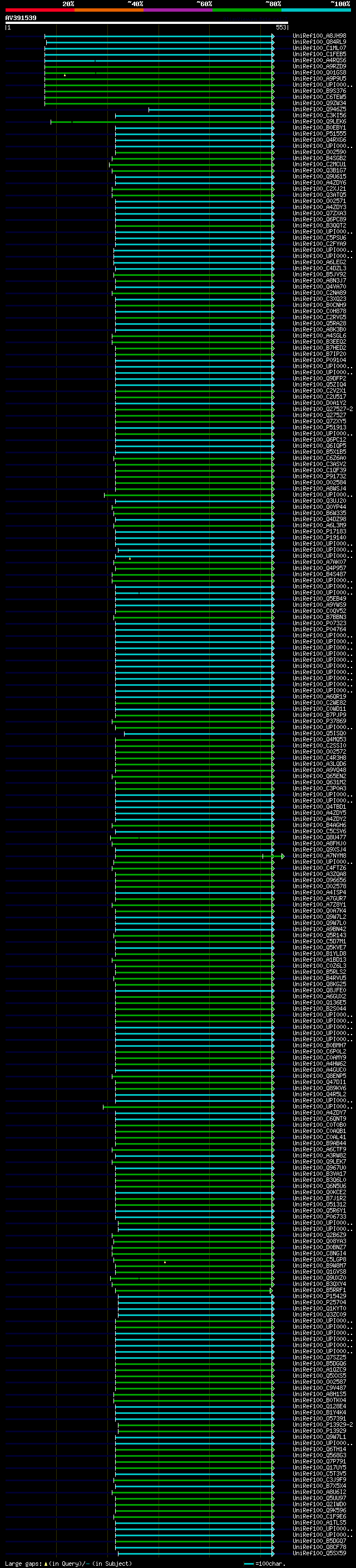Select hit label UniRef100_B2S044
Viewport: 356px width, 1568px height.
coord(319,1009)
